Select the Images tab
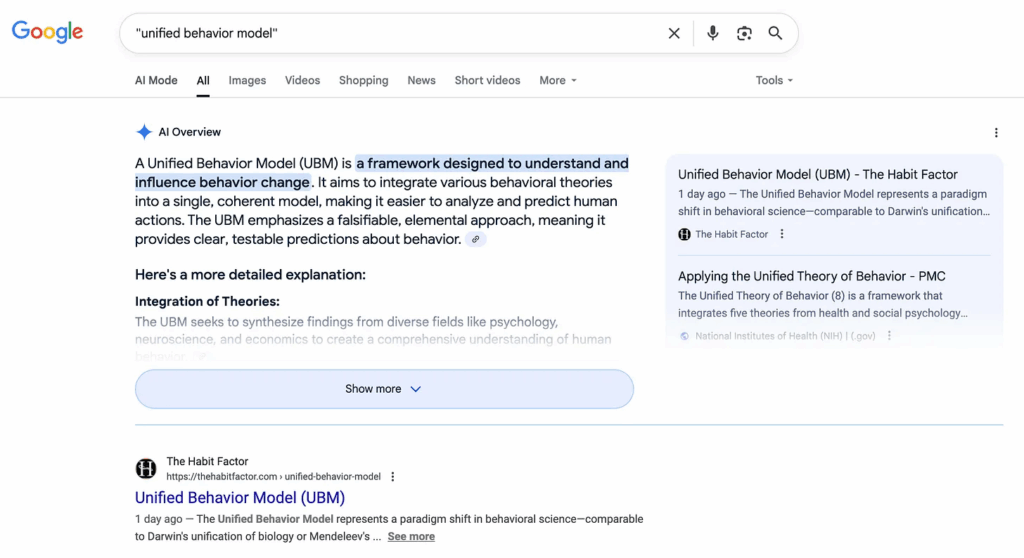1024x558 pixels. (x=247, y=80)
